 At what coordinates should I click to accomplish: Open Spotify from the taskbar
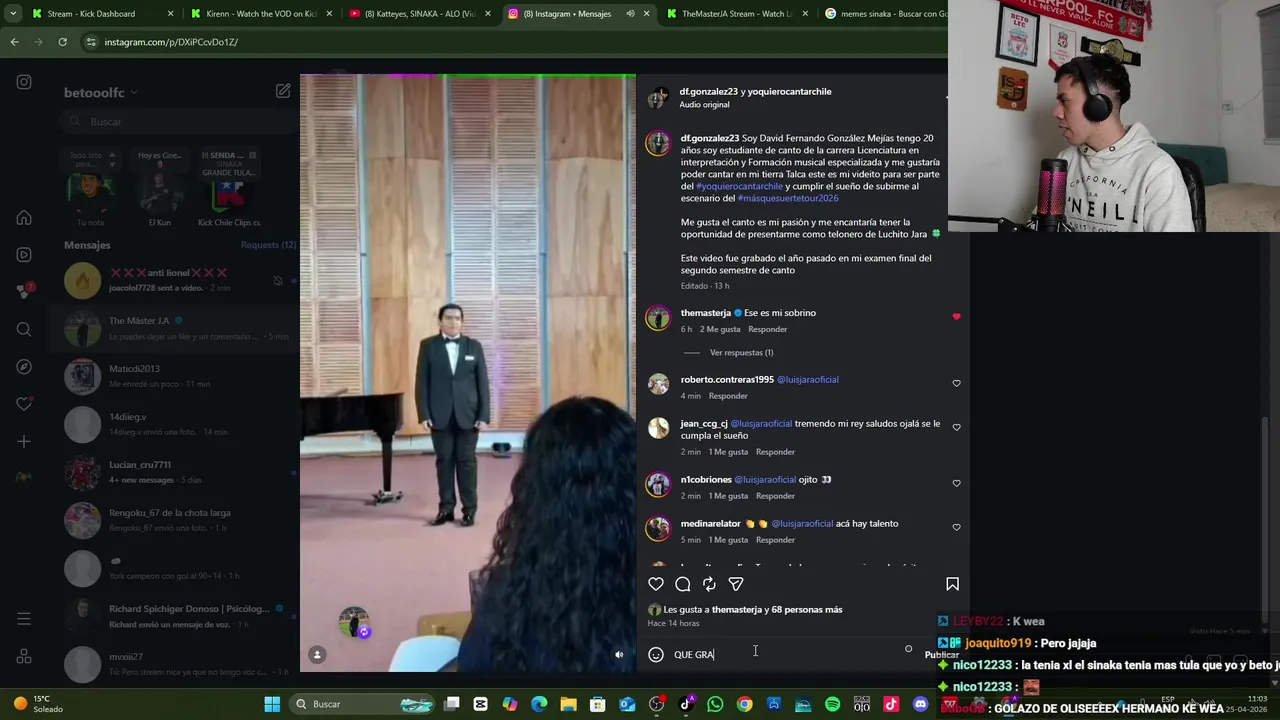coord(833,704)
